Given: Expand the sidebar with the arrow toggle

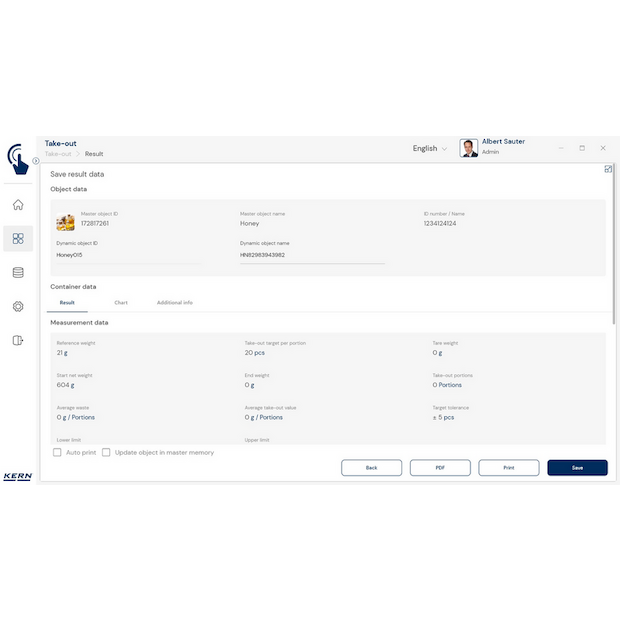Looking at the screenshot, I should (36, 160).
